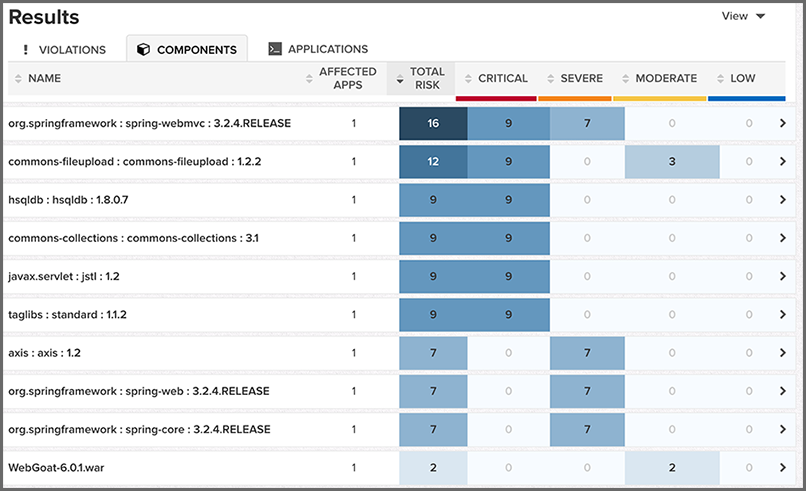Sort table by Total Risk column

click(x=400, y=79)
